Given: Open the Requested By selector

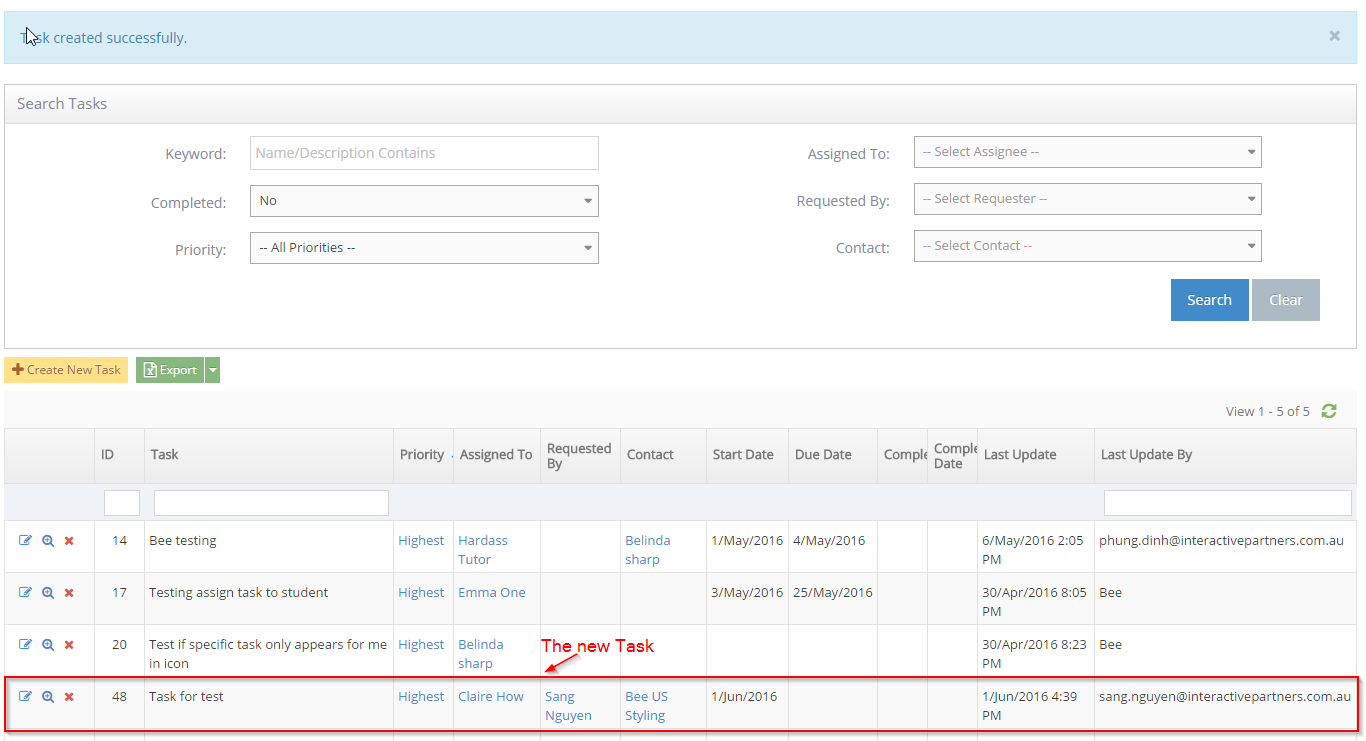Looking at the screenshot, I should point(1087,199).
